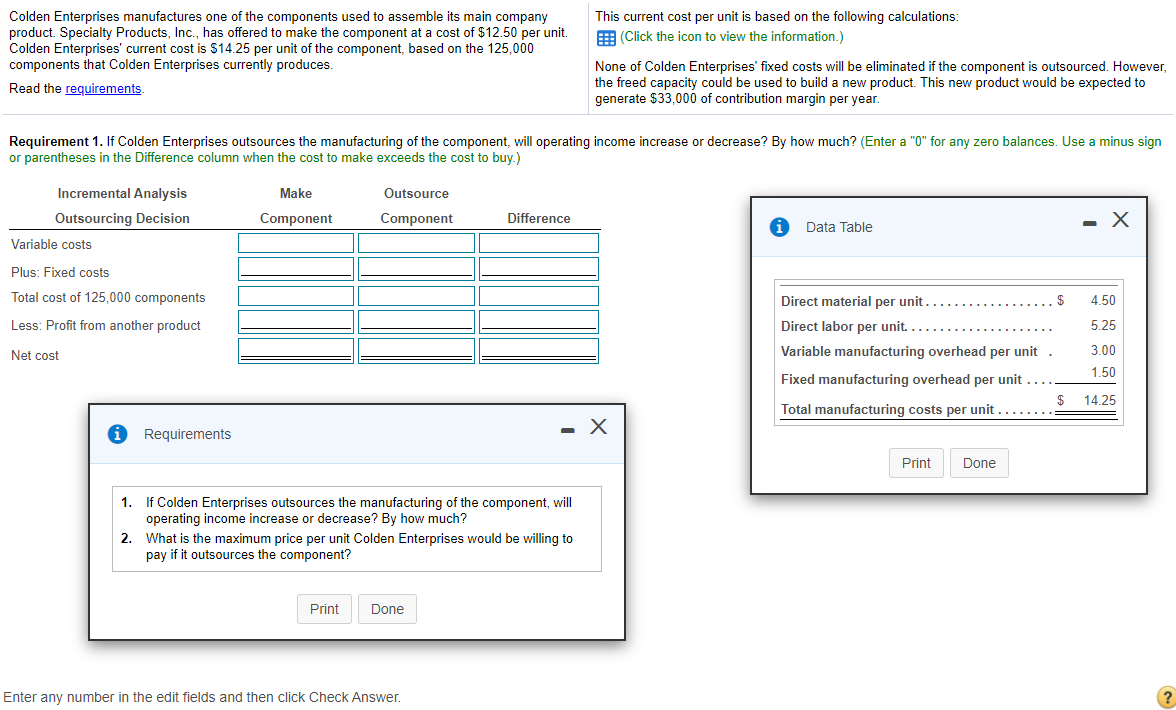Select Profit from another product Difference field
1176x710 pixels.
coord(539,322)
